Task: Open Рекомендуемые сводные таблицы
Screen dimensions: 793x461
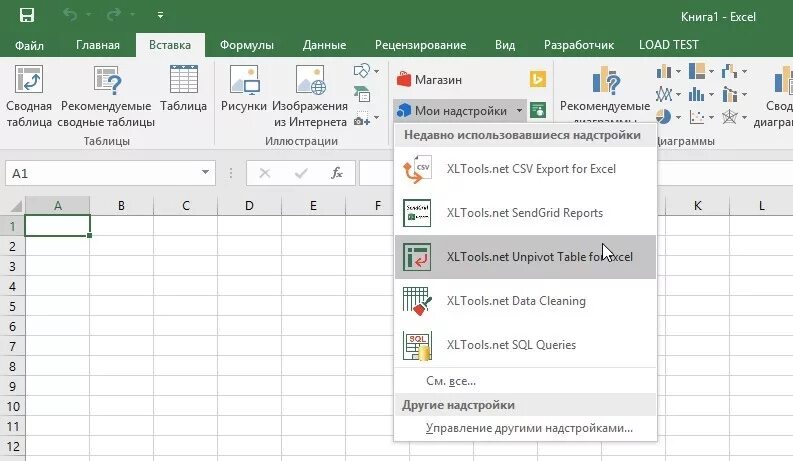Action: tap(106, 97)
